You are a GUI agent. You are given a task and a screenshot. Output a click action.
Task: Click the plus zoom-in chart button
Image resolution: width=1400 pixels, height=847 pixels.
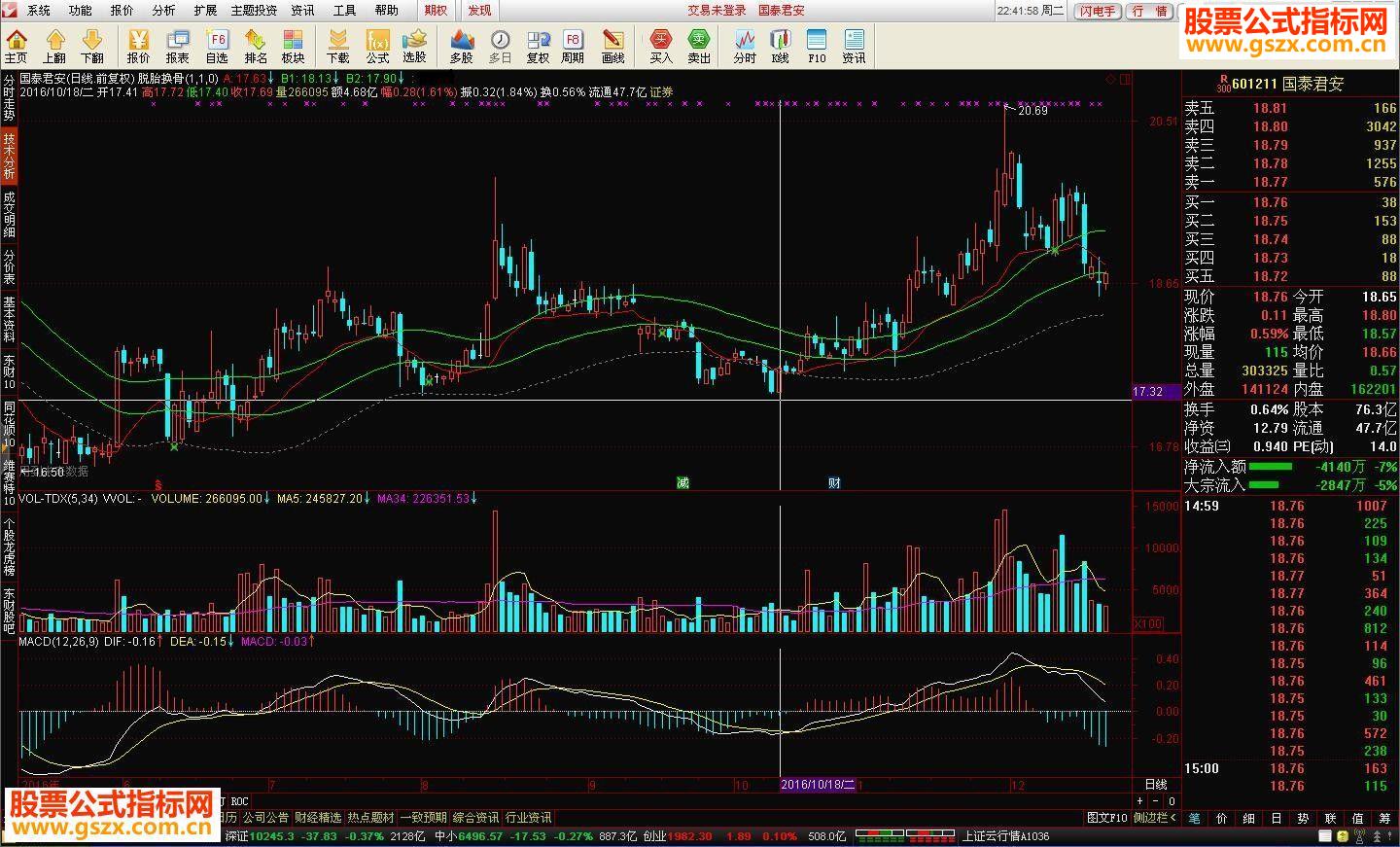click(1139, 801)
